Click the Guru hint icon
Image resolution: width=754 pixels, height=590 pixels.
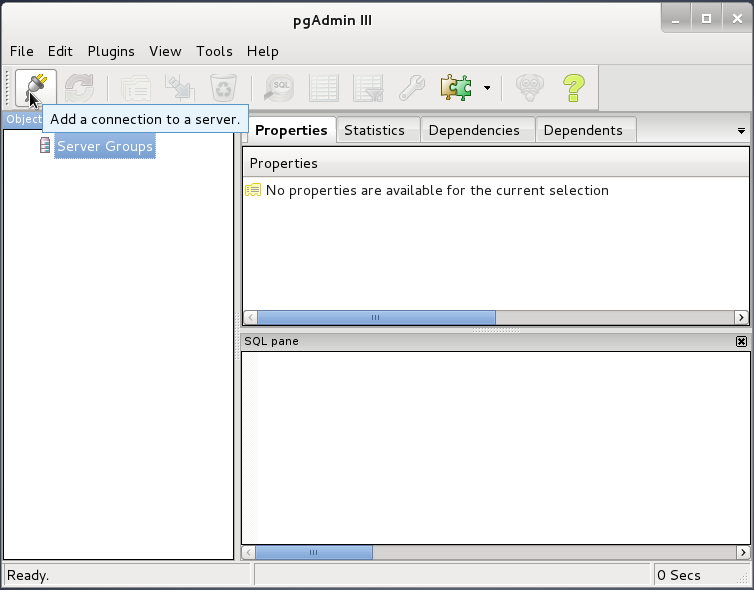[x=529, y=88]
